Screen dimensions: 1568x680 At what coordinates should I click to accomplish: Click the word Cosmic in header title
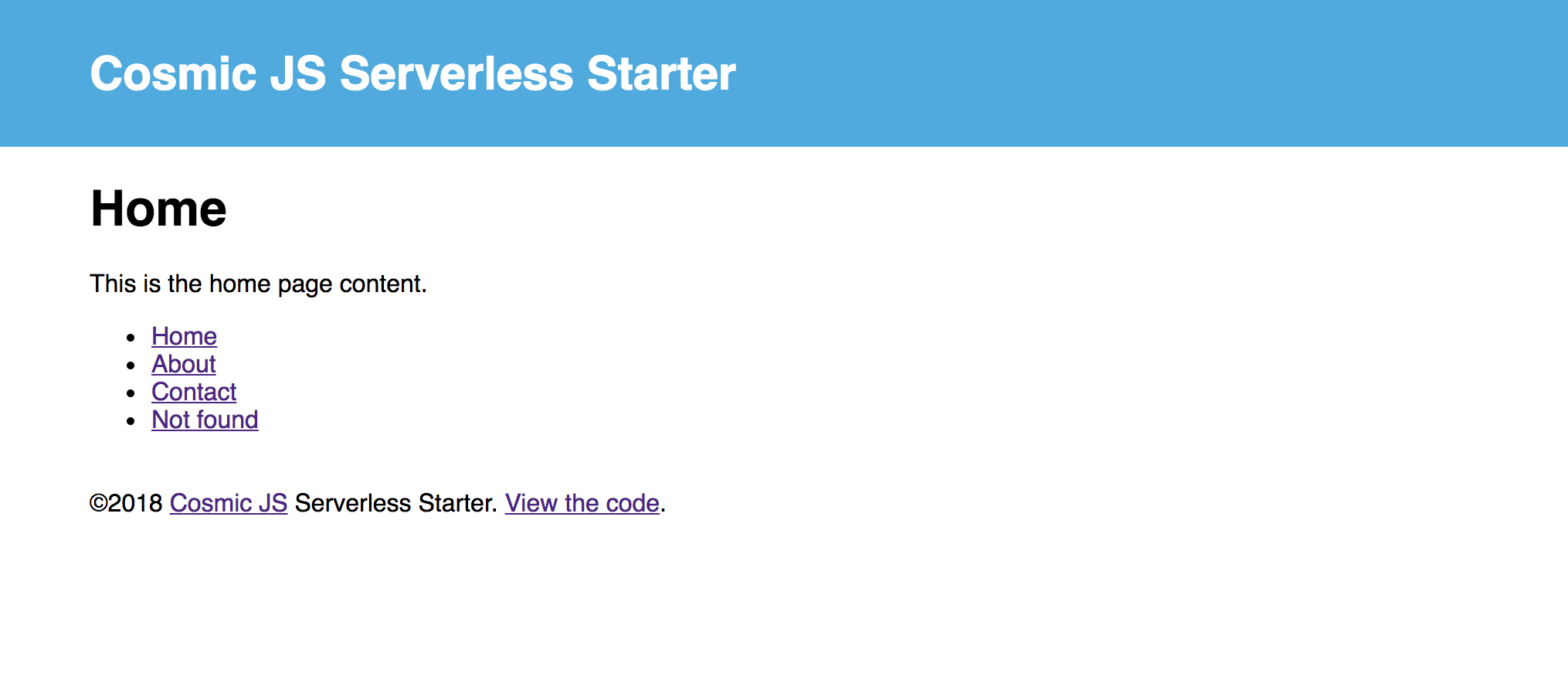pos(173,73)
